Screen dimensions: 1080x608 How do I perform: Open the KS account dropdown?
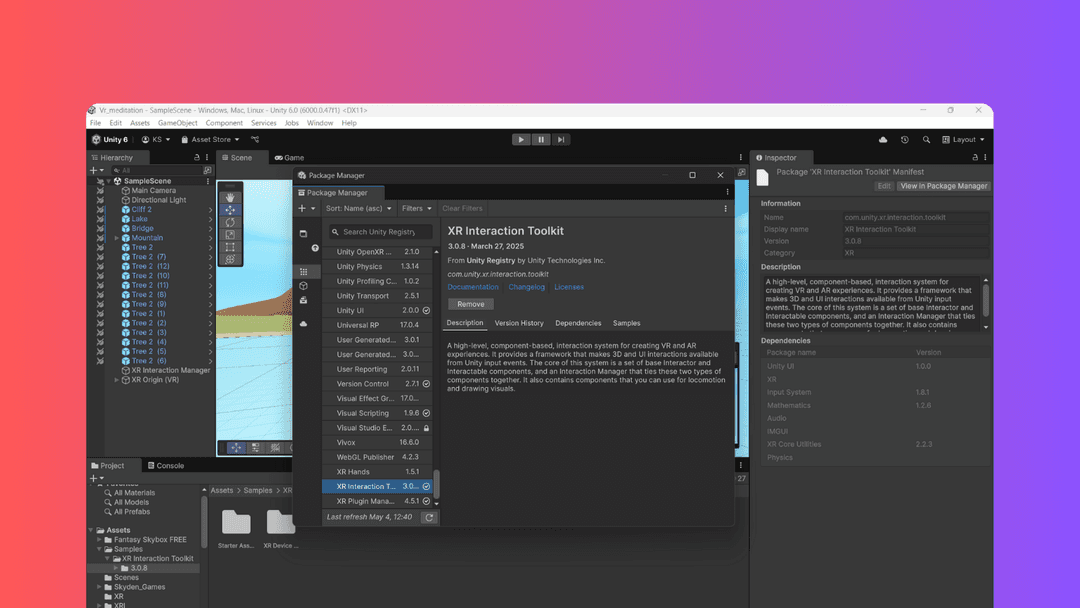pos(156,140)
